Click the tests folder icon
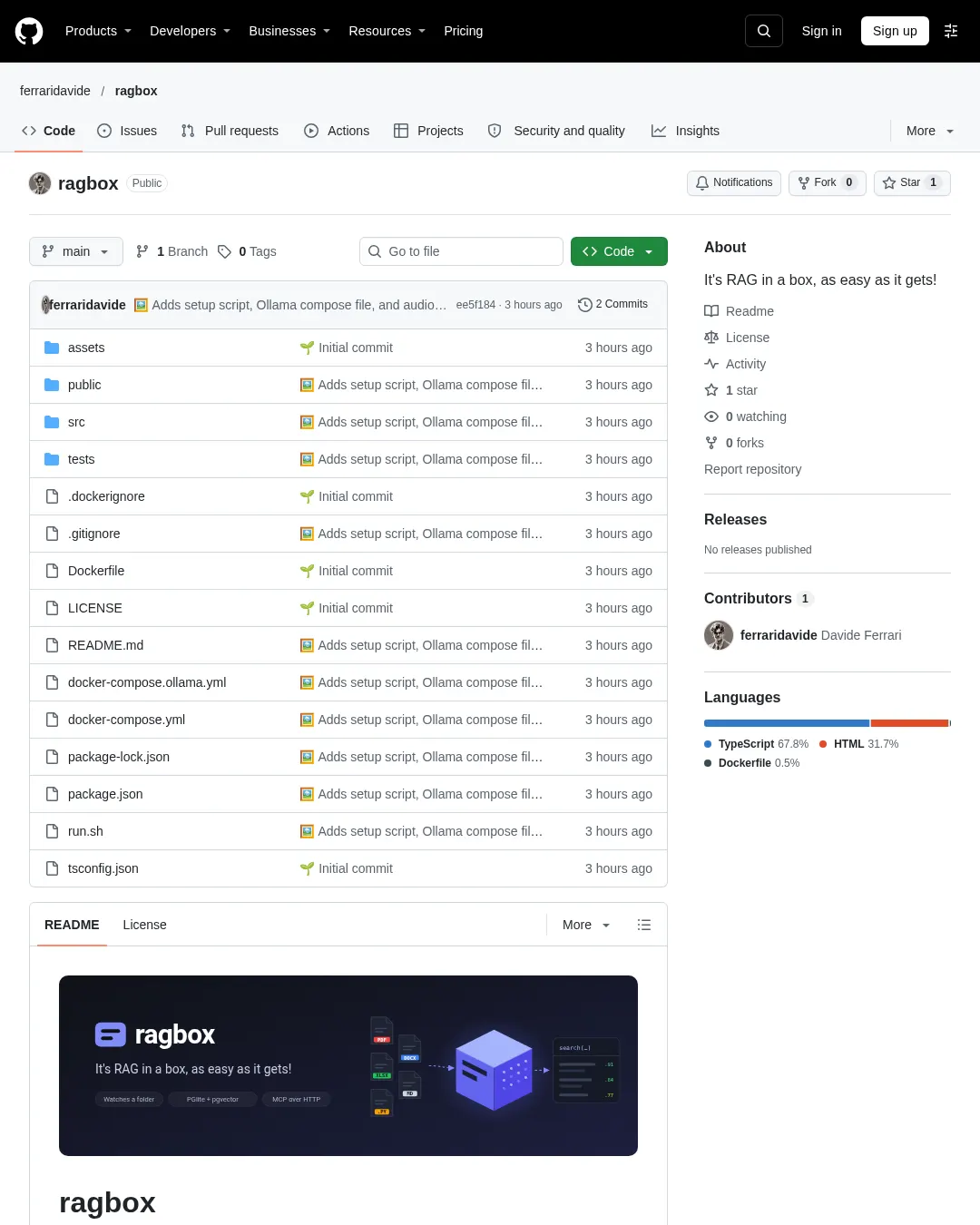The image size is (980, 1225). pyautogui.click(x=52, y=459)
